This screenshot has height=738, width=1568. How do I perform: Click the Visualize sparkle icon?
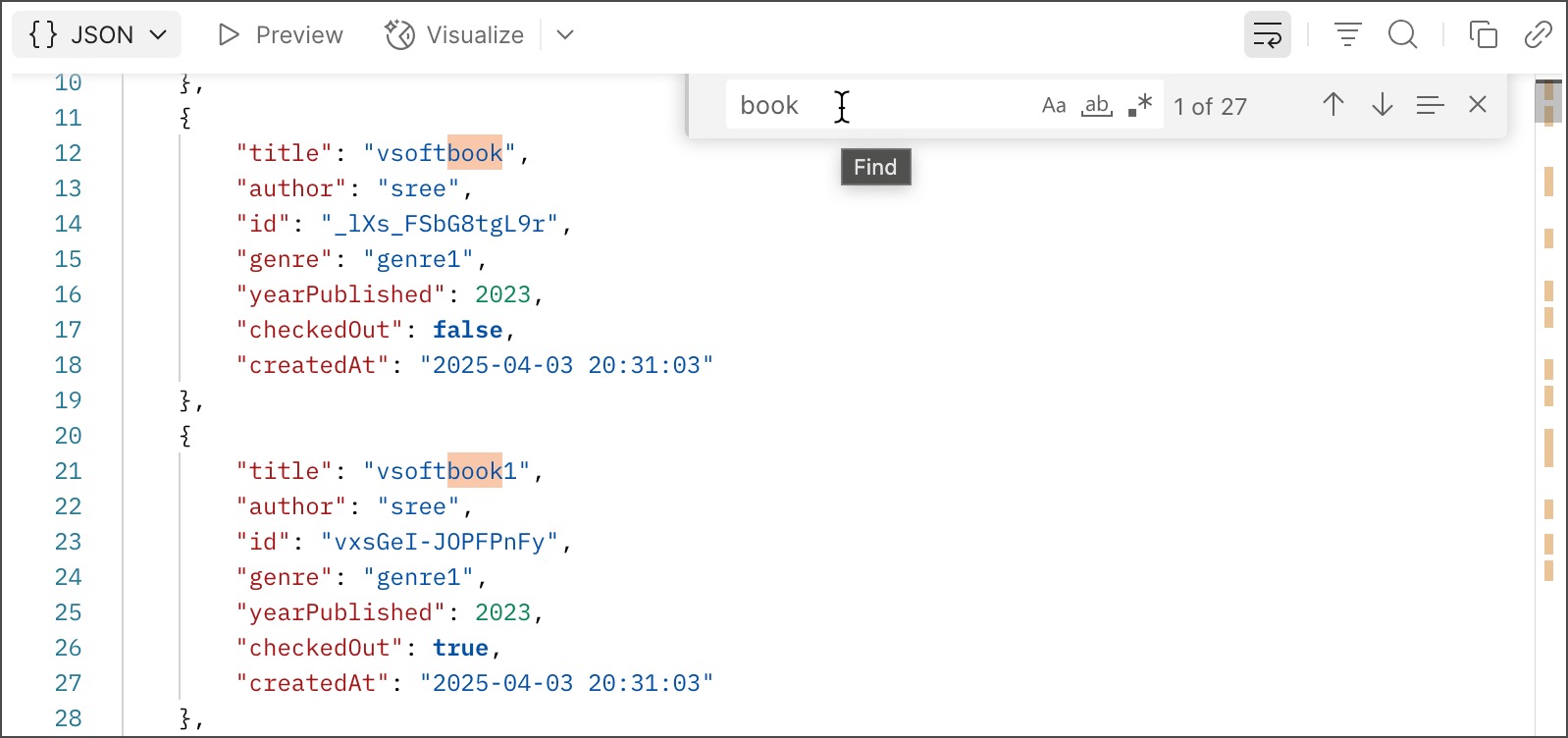click(x=399, y=35)
